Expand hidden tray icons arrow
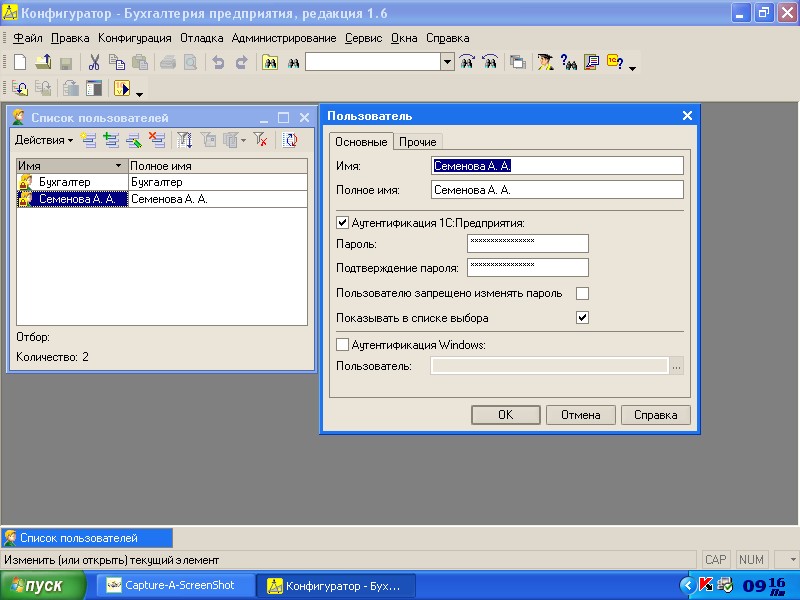Image resolution: width=800 pixels, height=600 pixels. coord(687,585)
